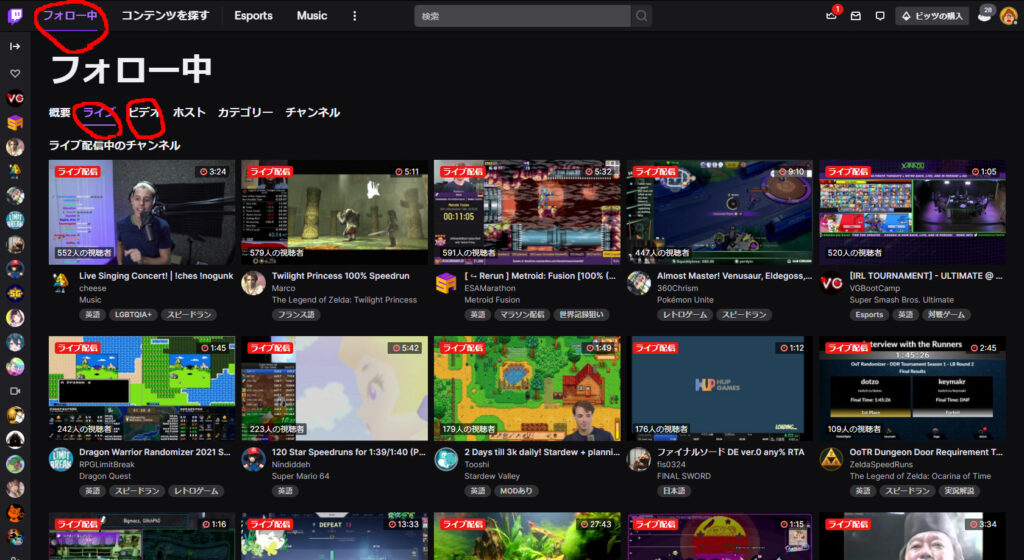Click the heart followed-channels icon in sidebar
The height and width of the screenshot is (560, 1024).
15,73
